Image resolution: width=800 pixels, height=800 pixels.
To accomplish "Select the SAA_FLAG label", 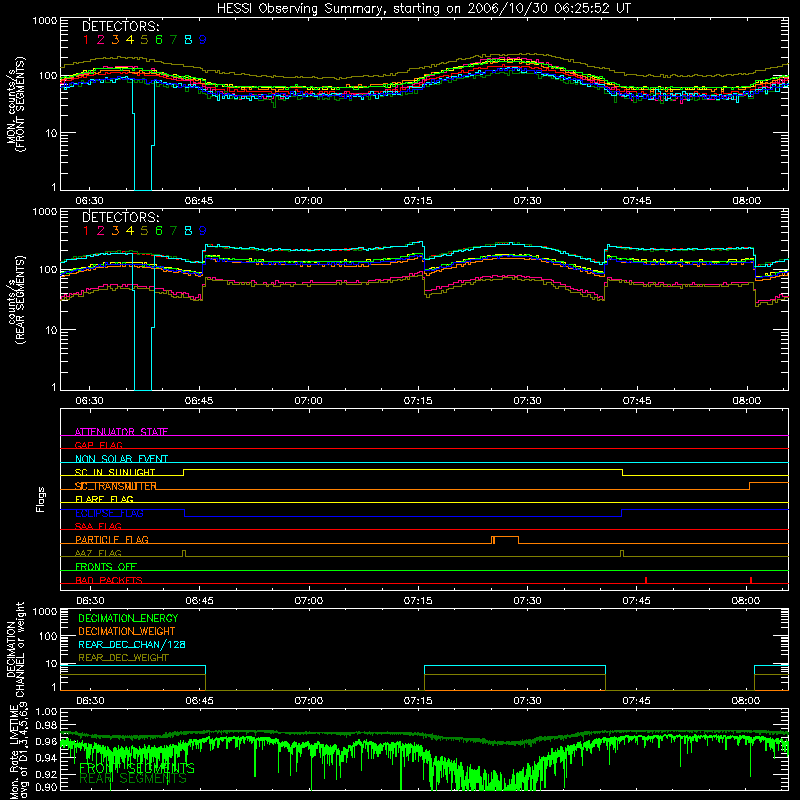I will pyautogui.click(x=98, y=526).
